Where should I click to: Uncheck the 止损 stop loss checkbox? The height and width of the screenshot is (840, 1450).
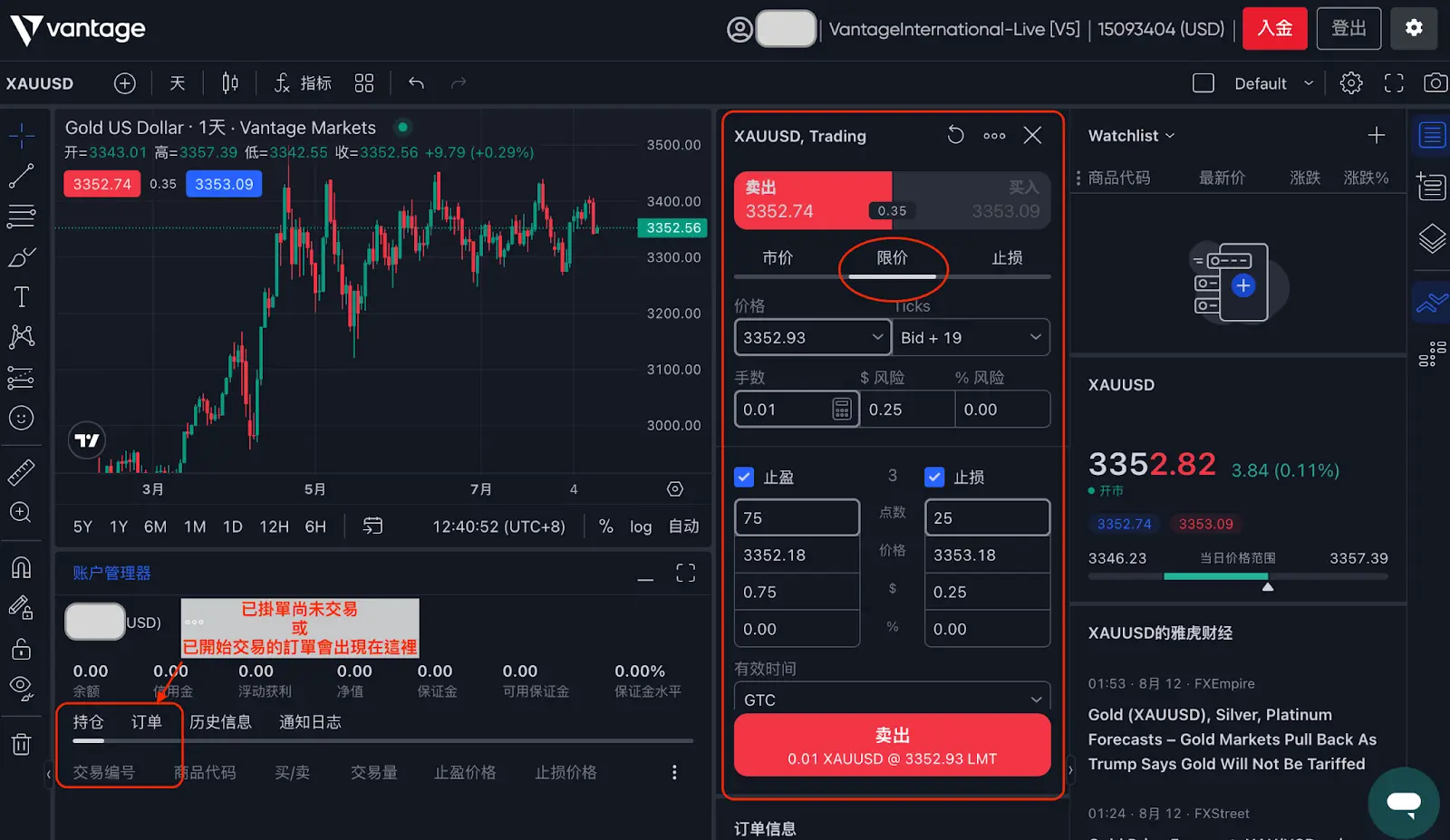click(x=934, y=477)
